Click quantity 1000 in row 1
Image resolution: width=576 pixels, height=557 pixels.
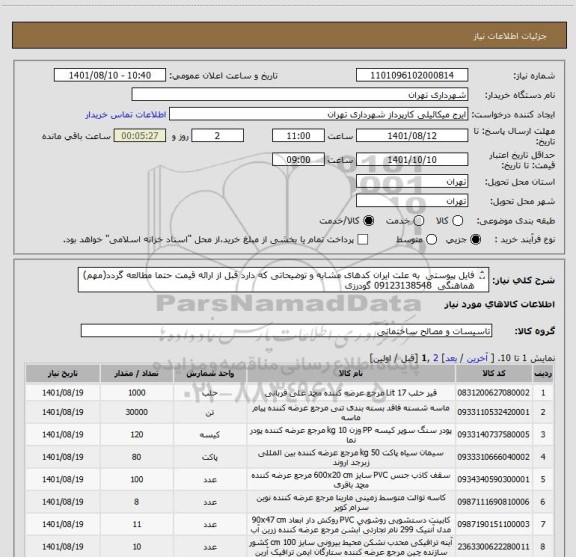137,393
